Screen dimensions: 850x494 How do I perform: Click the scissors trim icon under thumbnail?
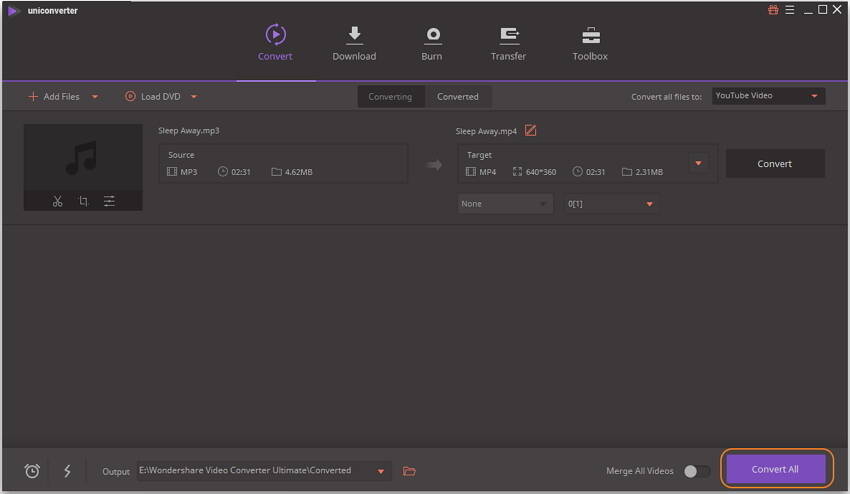57,201
